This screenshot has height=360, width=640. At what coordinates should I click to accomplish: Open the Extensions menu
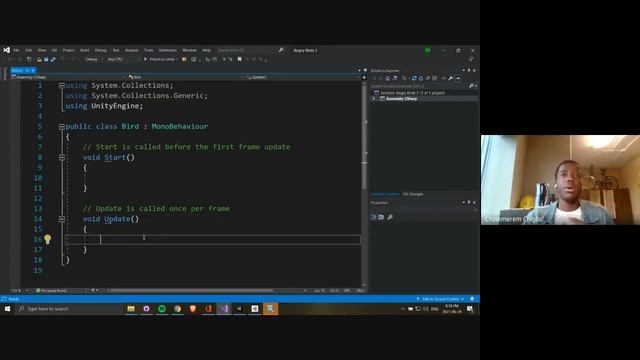pyautogui.click(x=167, y=50)
